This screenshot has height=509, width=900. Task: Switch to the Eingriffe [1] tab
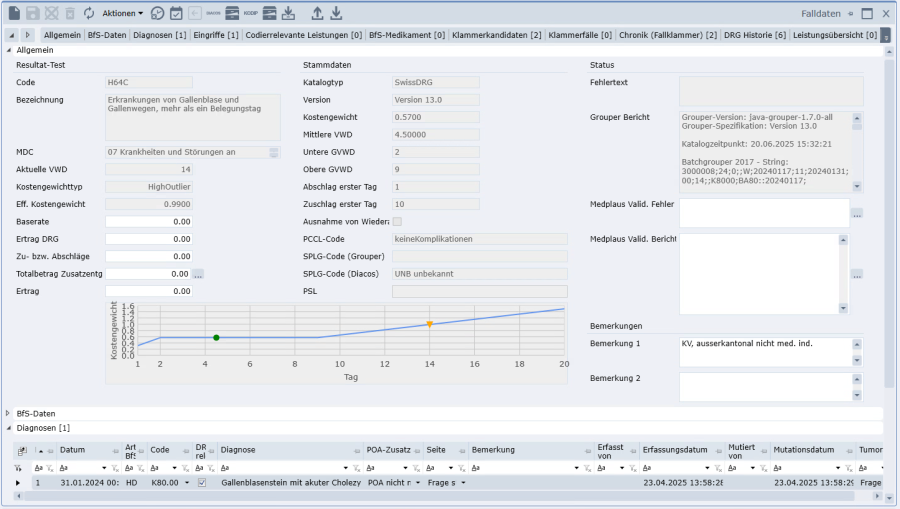(217, 35)
